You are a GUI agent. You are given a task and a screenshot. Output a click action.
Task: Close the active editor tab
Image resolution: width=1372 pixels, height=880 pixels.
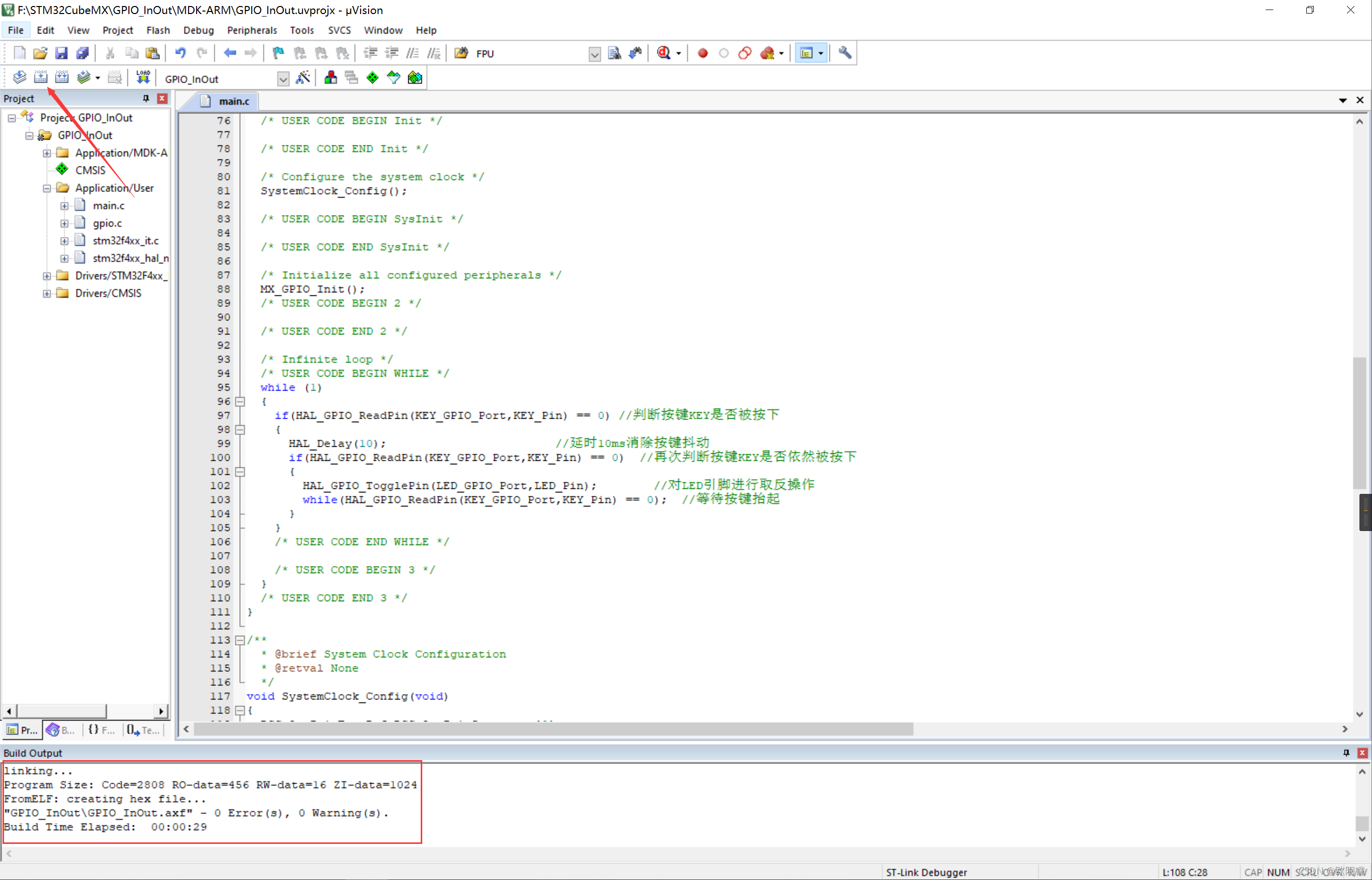(1360, 101)
